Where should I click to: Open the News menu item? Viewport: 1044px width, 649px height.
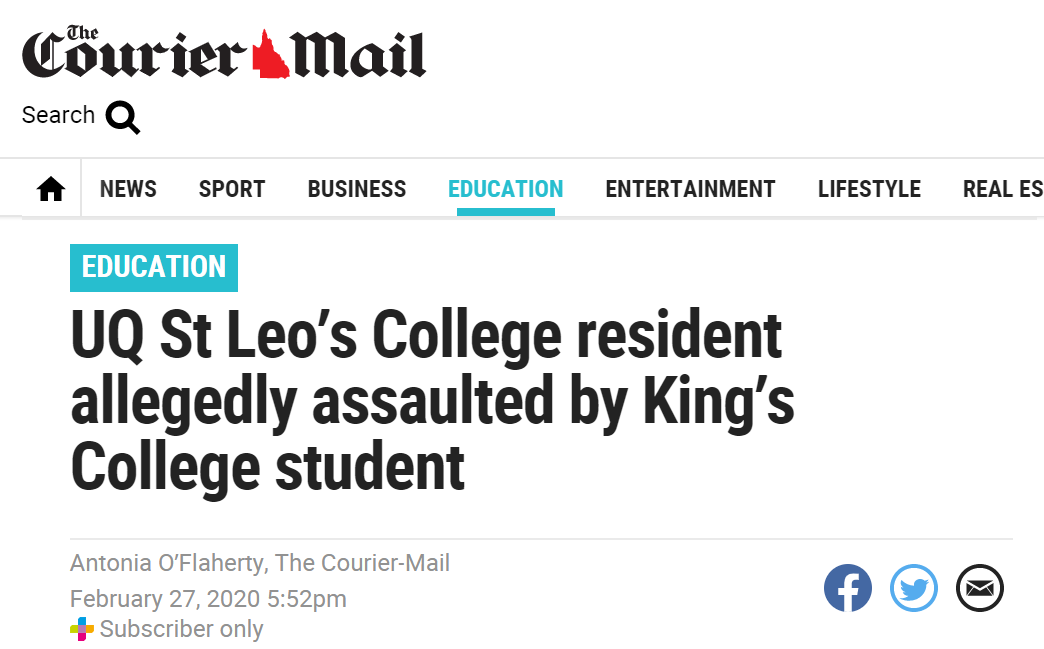tap(129, 189)
